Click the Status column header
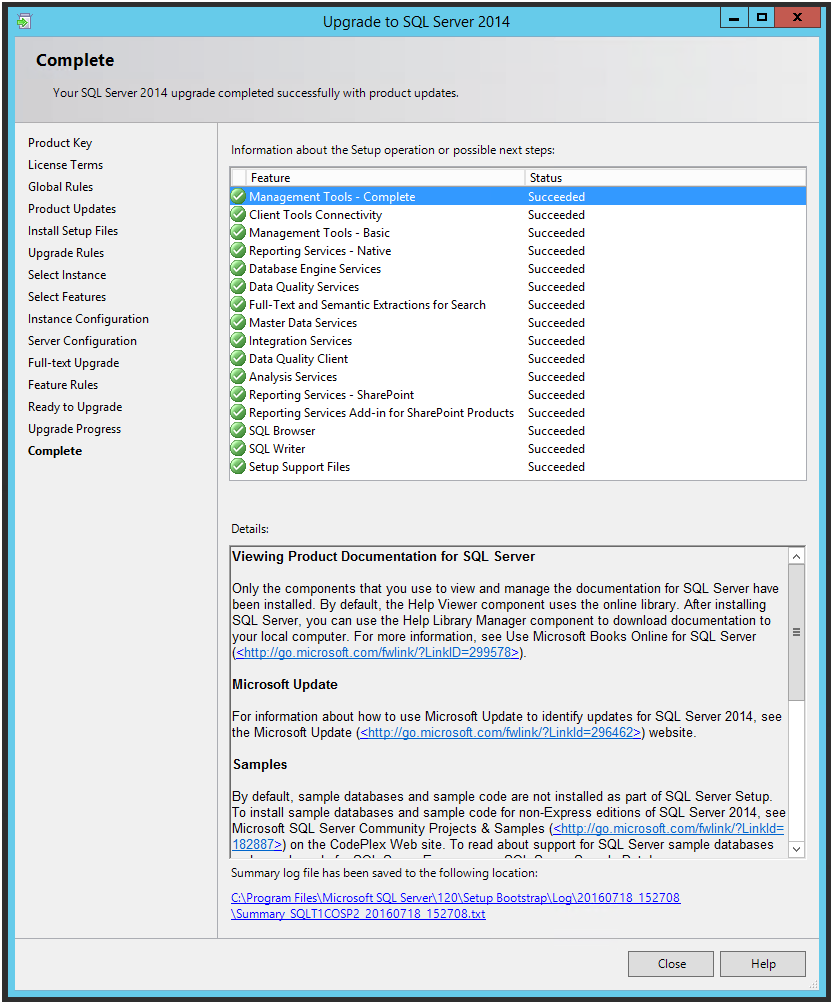This screenshot has height=1004, width=833. (x=665, y=177)
